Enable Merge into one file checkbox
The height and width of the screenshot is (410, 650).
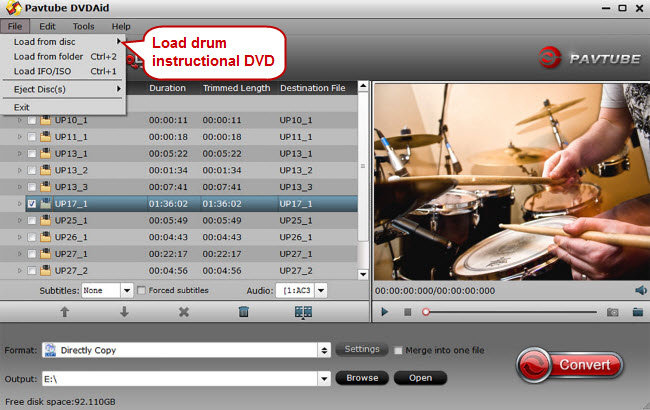tap(398, 350)
